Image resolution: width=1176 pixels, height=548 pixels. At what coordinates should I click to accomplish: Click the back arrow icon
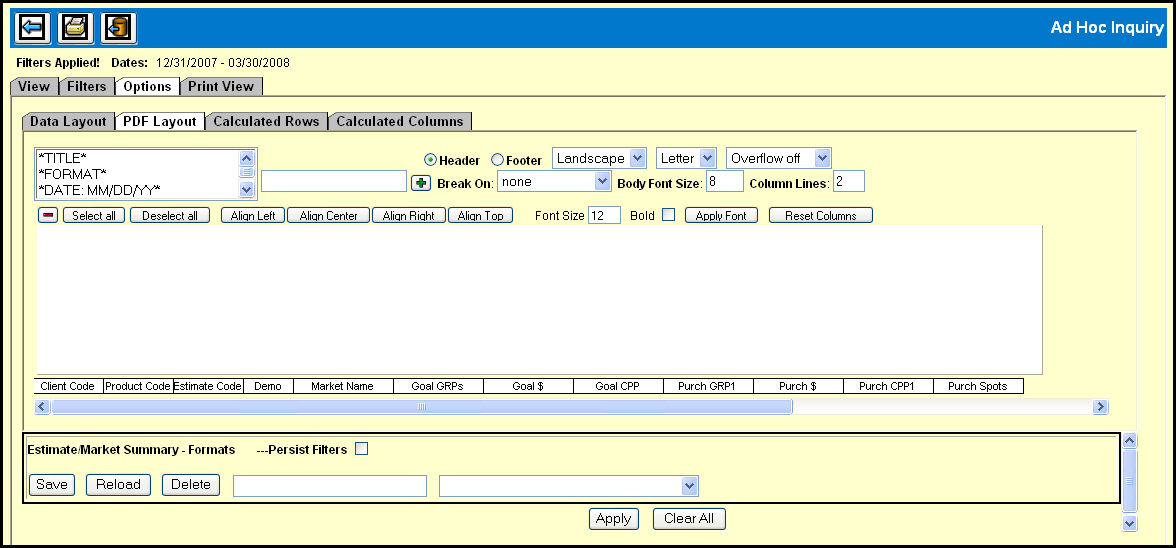tap(33, 28)
